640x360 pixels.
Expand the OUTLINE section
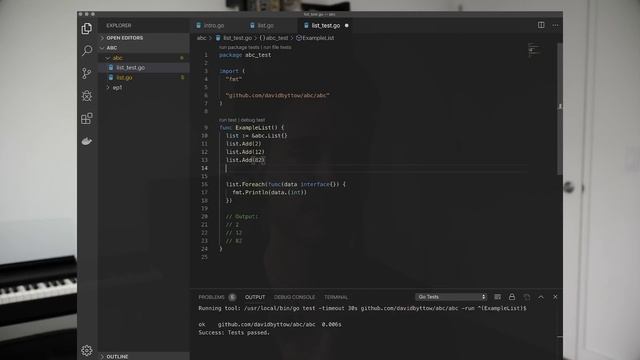(x=144, y=356)
